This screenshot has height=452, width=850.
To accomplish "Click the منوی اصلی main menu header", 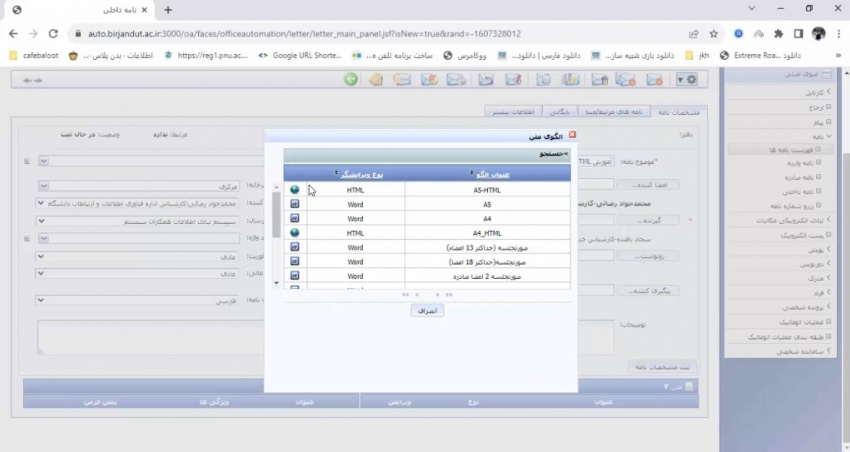I will tap(779, 74).
